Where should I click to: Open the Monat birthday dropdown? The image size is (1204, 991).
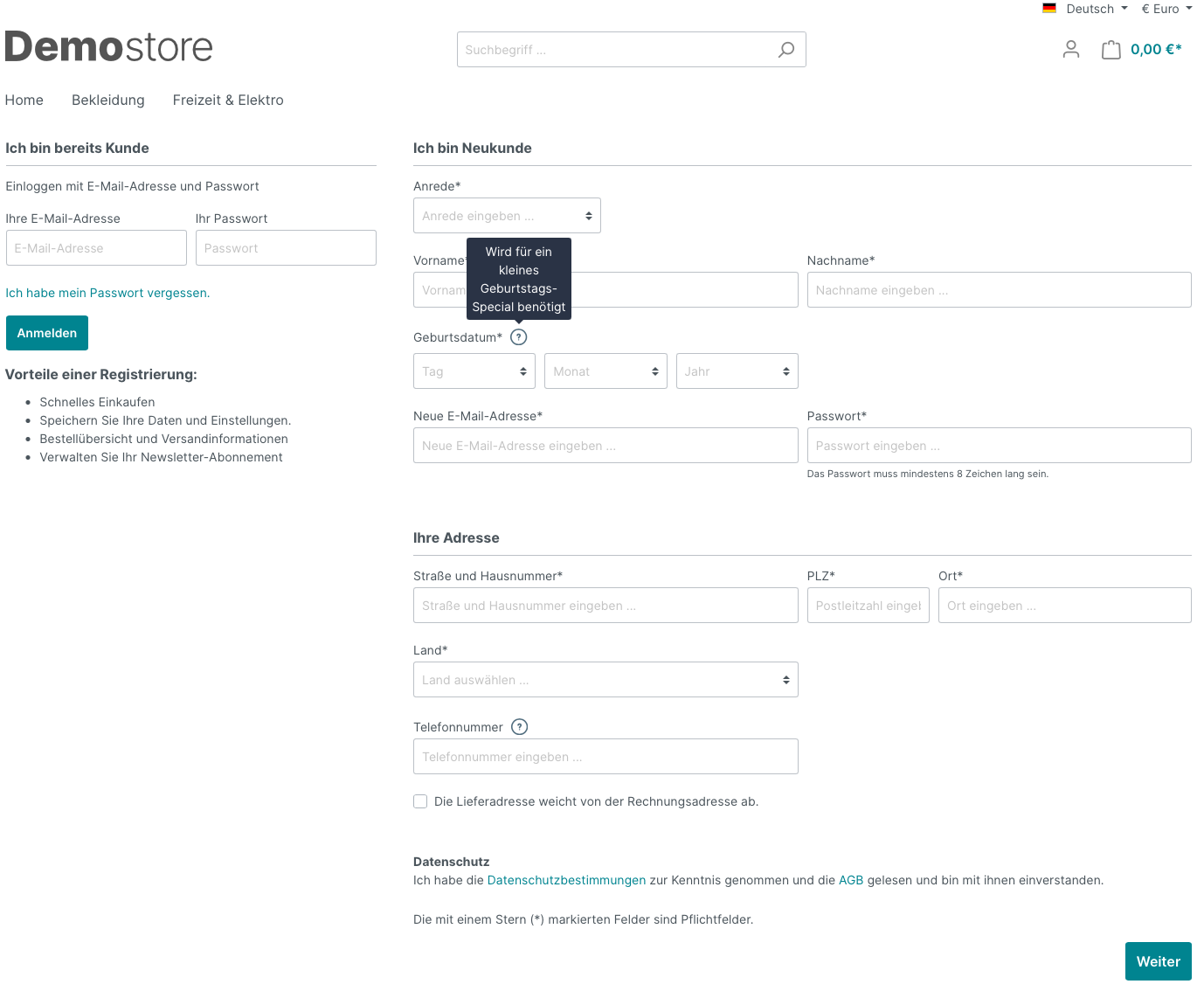click(605, 371)
